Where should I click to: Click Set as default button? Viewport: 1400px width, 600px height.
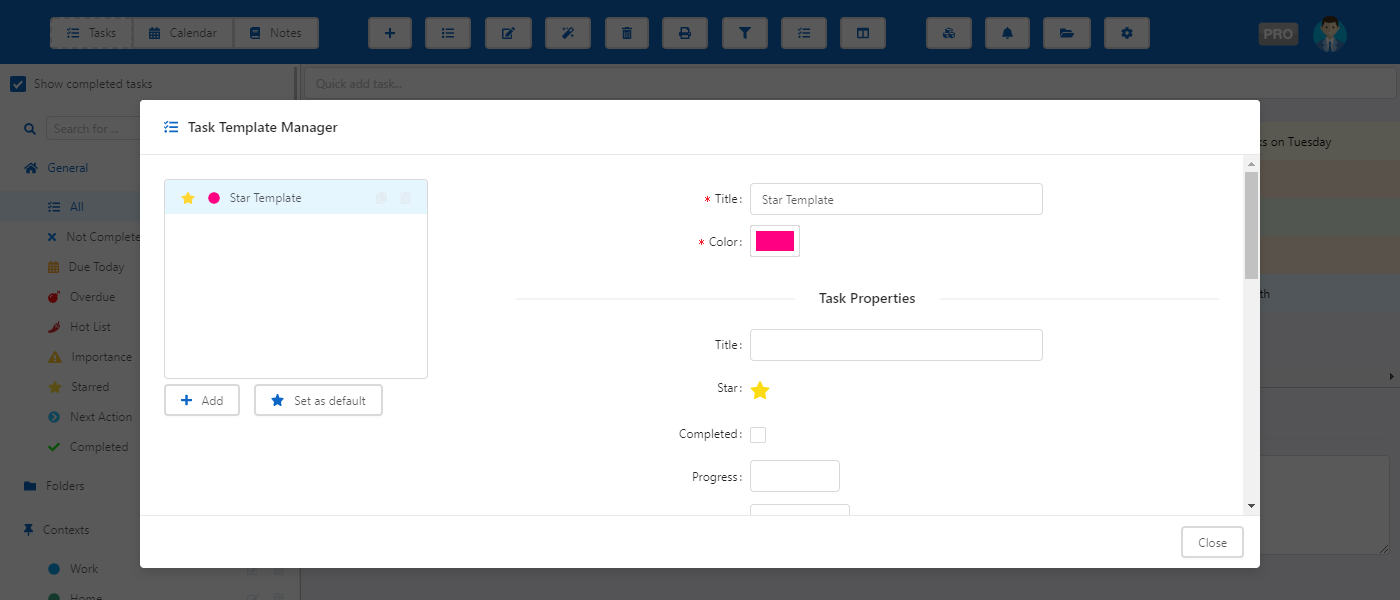pyautogui.click(x=318, y=400)
